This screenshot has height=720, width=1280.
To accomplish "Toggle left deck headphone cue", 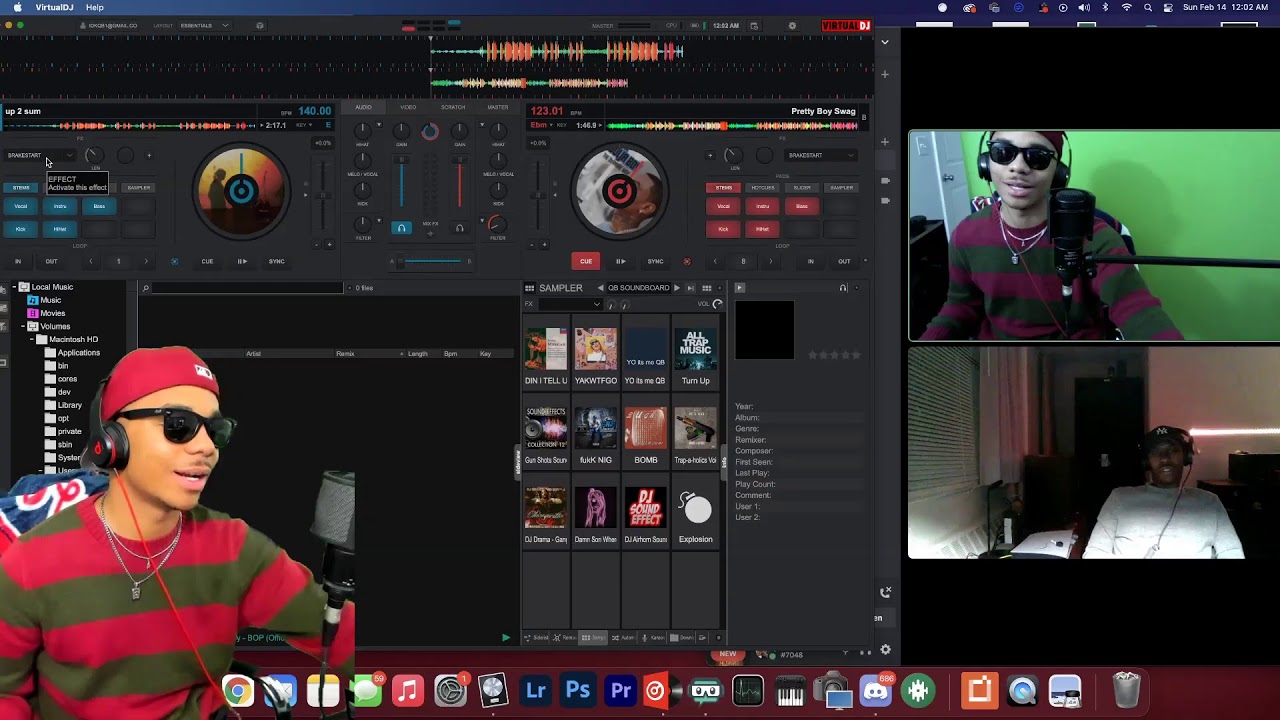I will 401,228.
